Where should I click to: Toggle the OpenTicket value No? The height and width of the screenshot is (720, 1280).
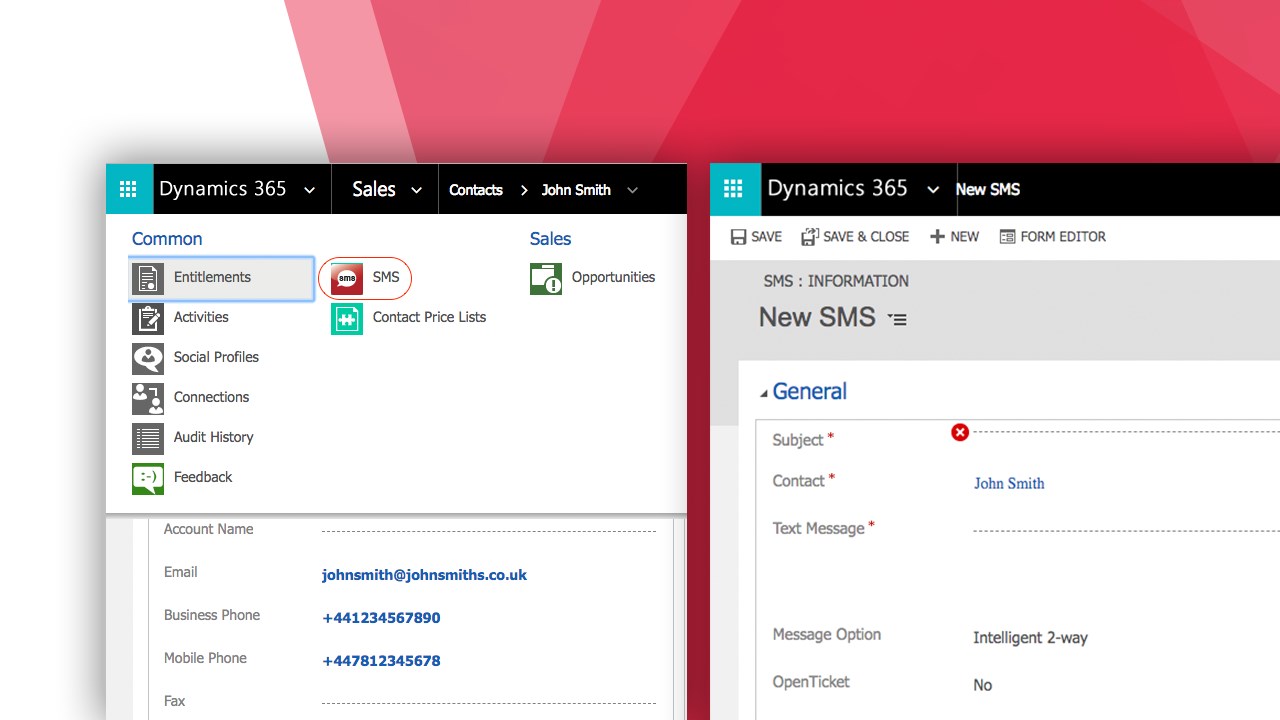pyautogui.click(x=982, y=685)
